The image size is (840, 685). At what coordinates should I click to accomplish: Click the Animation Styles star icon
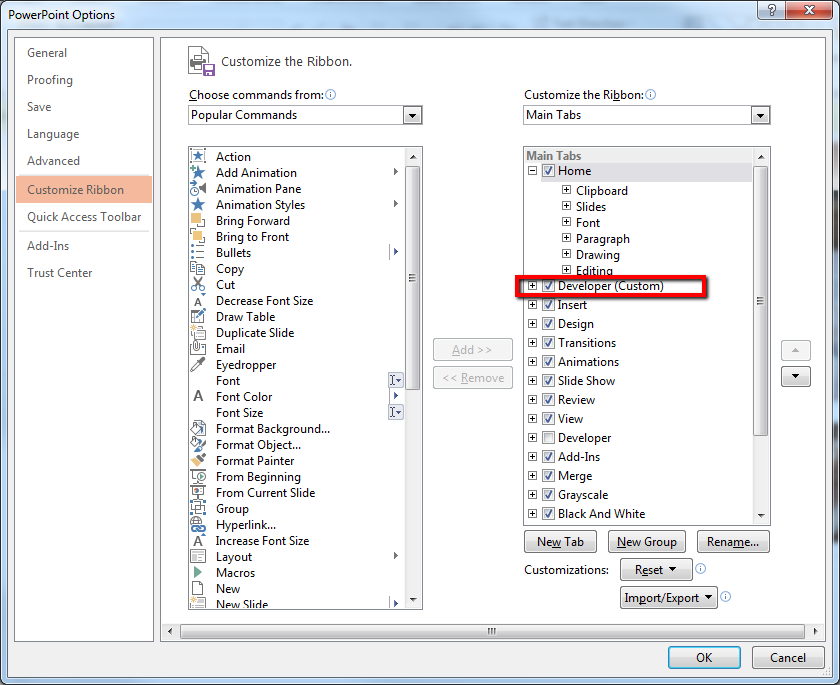(198, 205)
